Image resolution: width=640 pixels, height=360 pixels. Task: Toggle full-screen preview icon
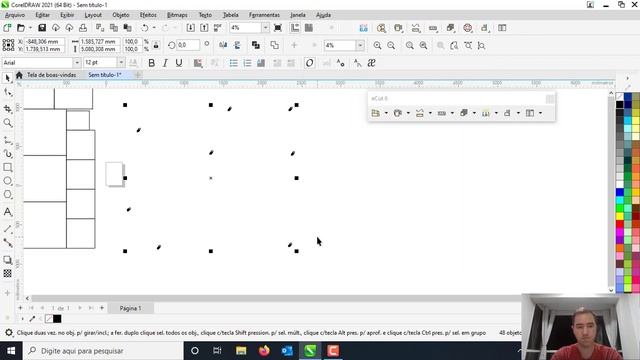(x=278, y=28)
